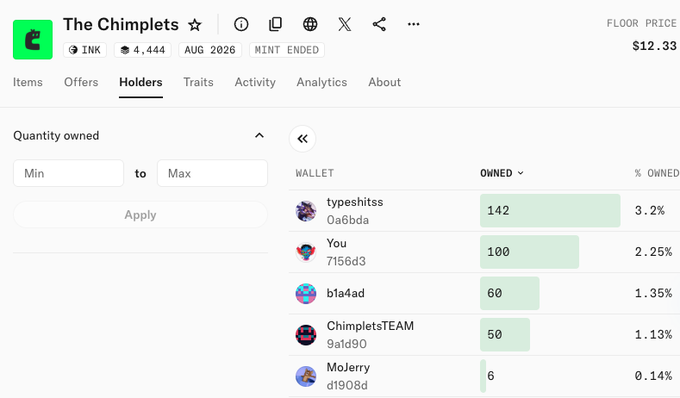Focus the Max quantity input field
The image size is (680, 398).
[x=212, y=173]
